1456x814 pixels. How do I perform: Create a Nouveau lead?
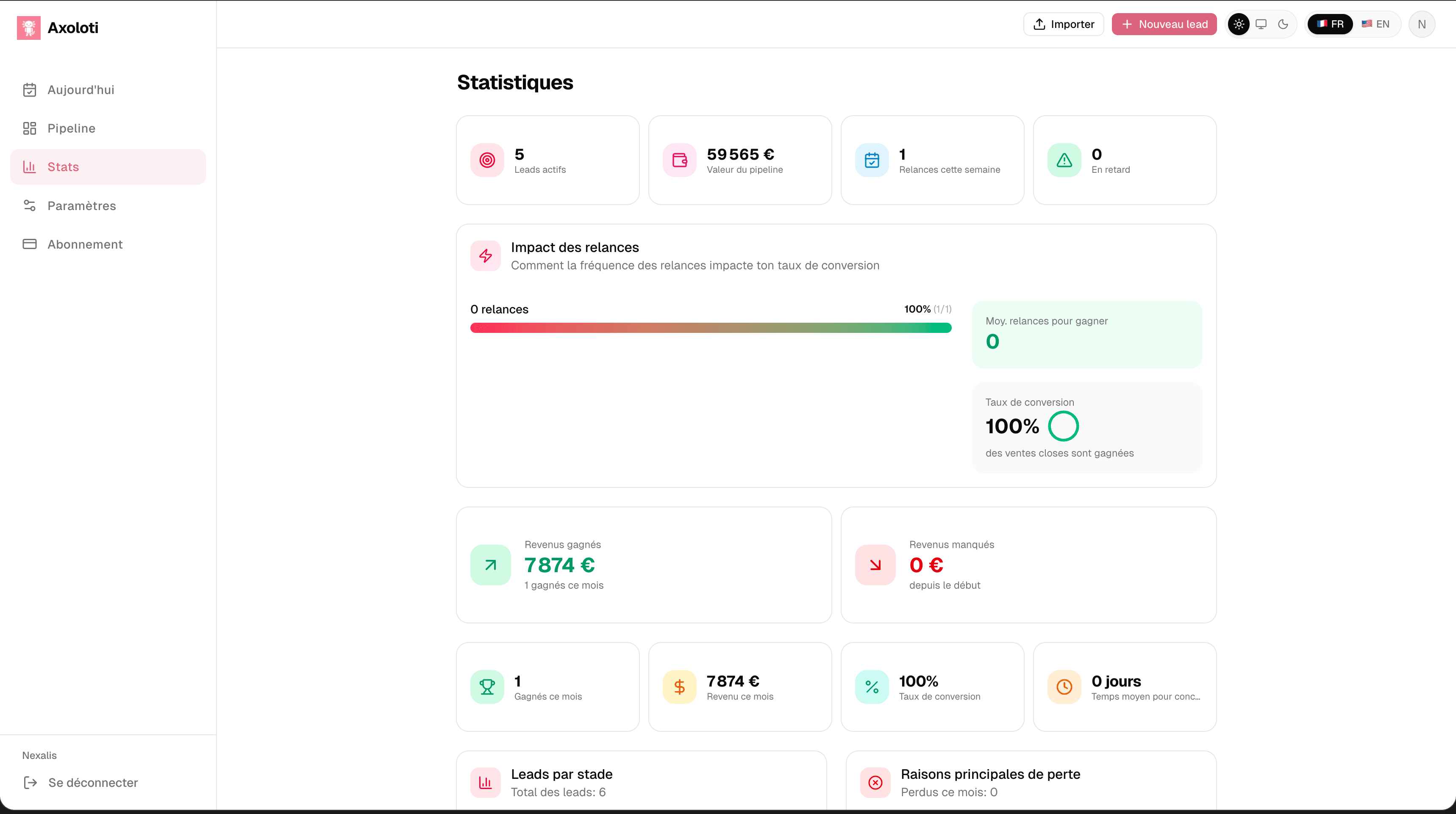click(x=1164, y=24)
